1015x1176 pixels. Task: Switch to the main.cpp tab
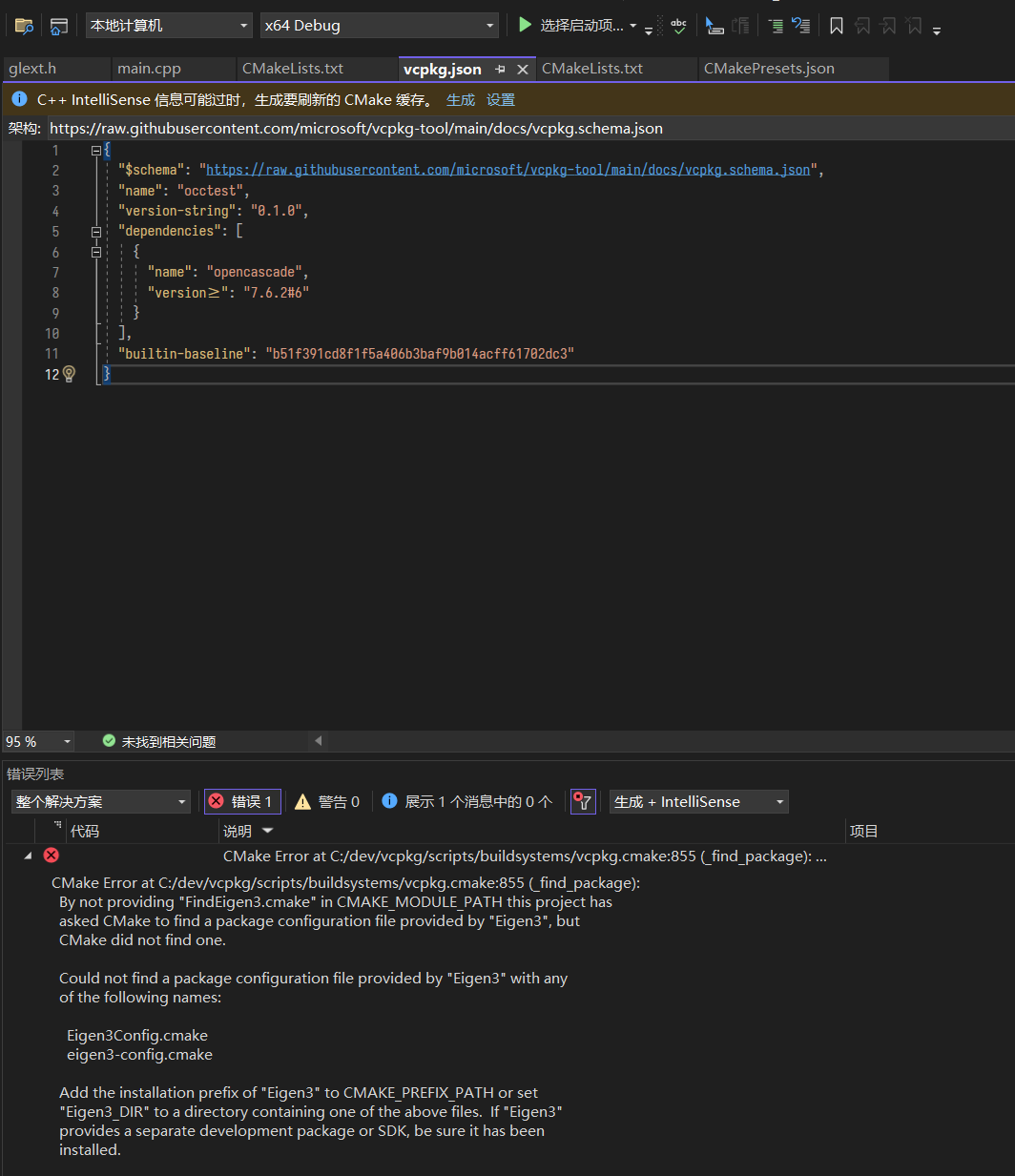tap(149, 68)
